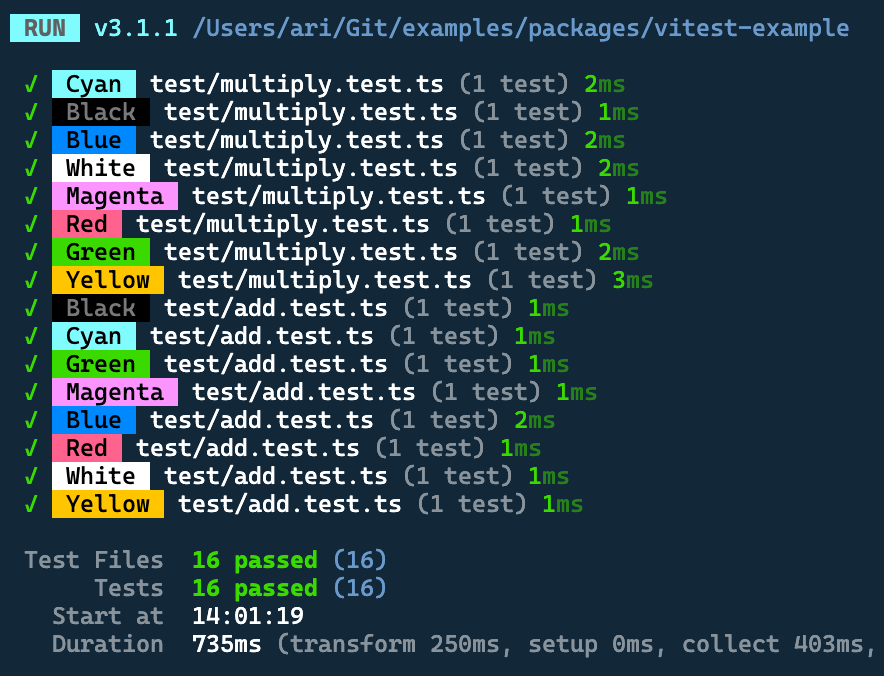The image size is (884, 676).
Task: Click the checkmark next to the Yellow add test
Action: [31, 504]
